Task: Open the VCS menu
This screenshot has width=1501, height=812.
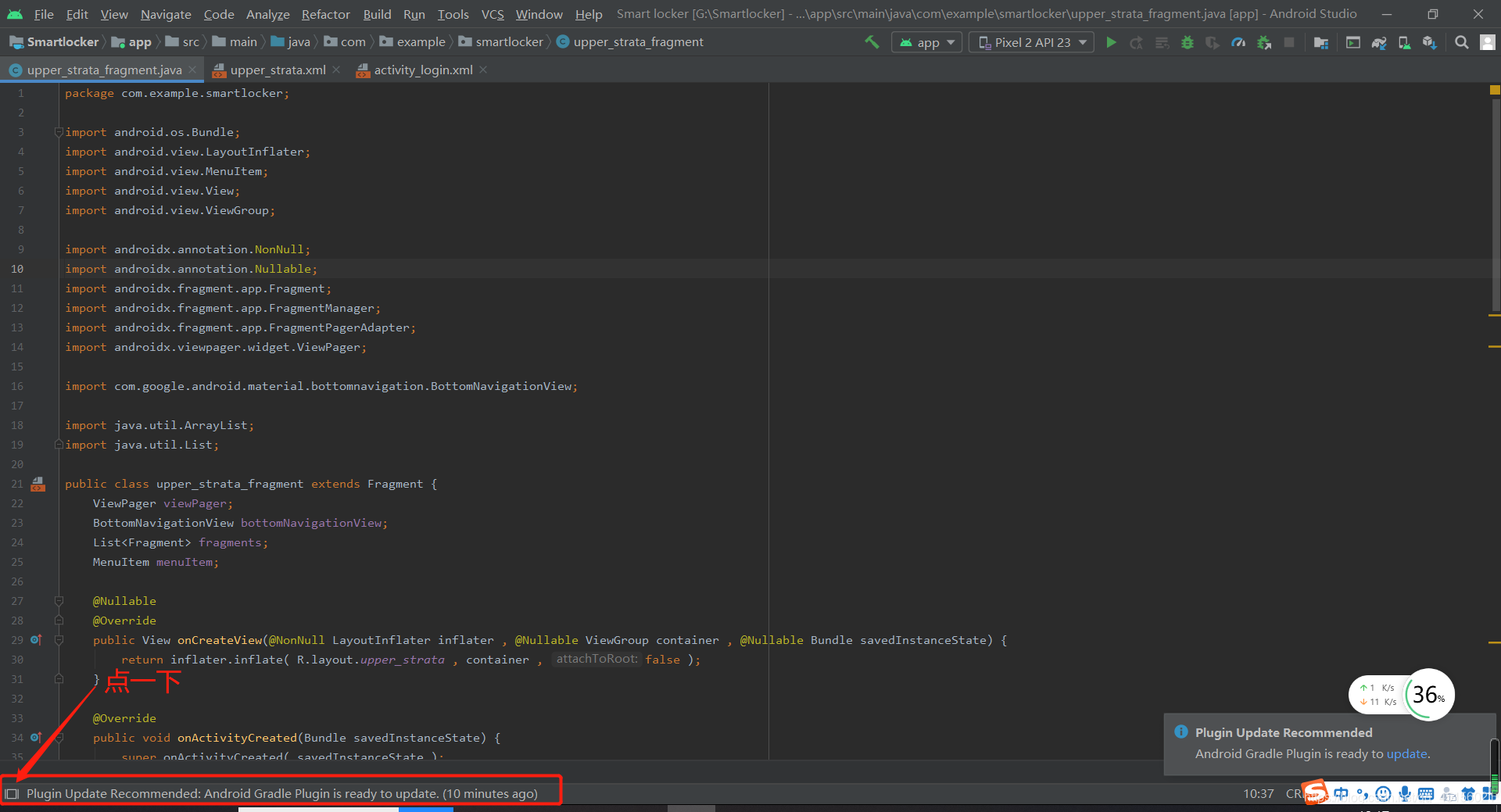Action: click(x=493, y=14)
